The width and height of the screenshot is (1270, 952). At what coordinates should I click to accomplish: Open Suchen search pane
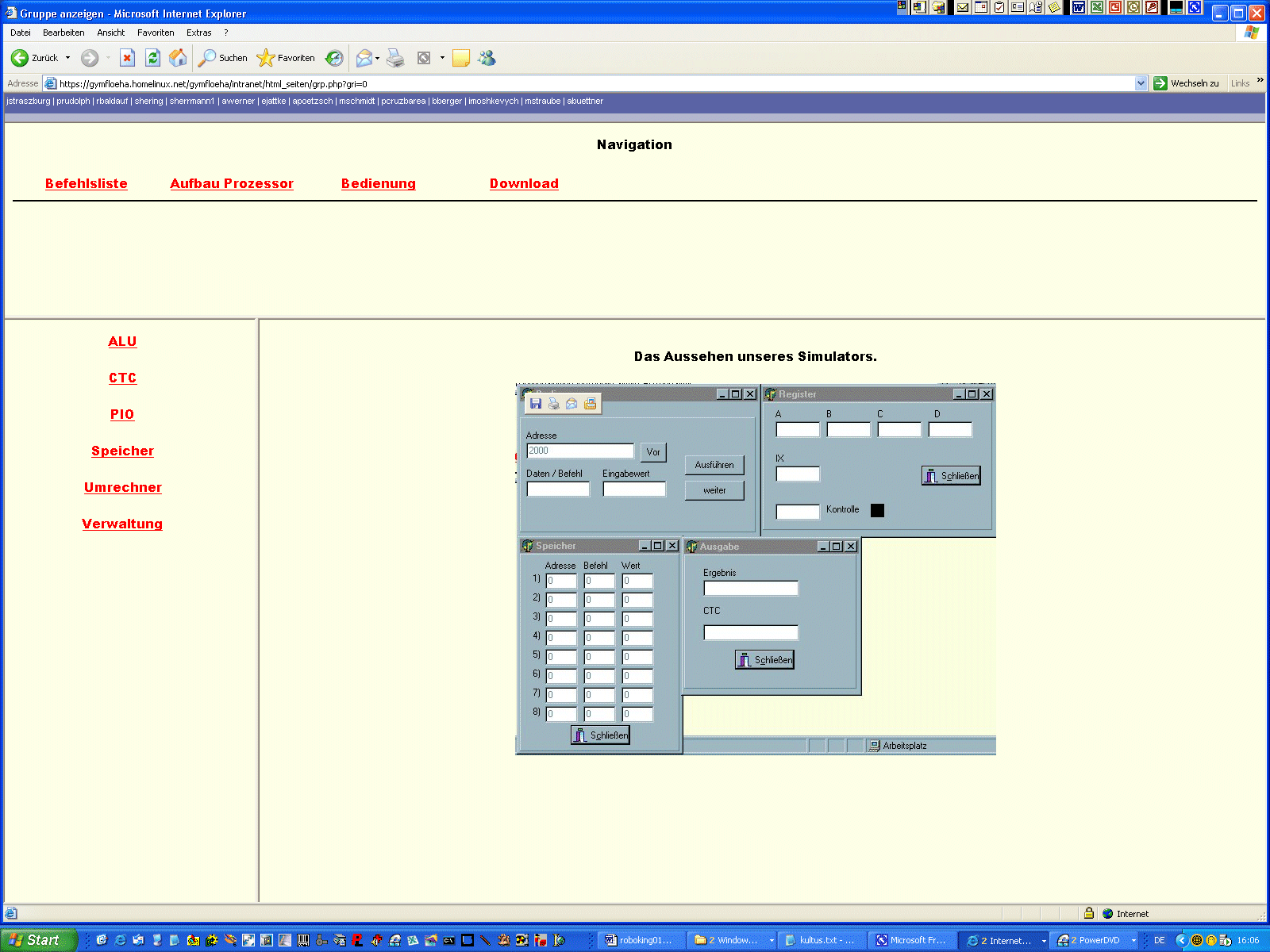[223, 58]
